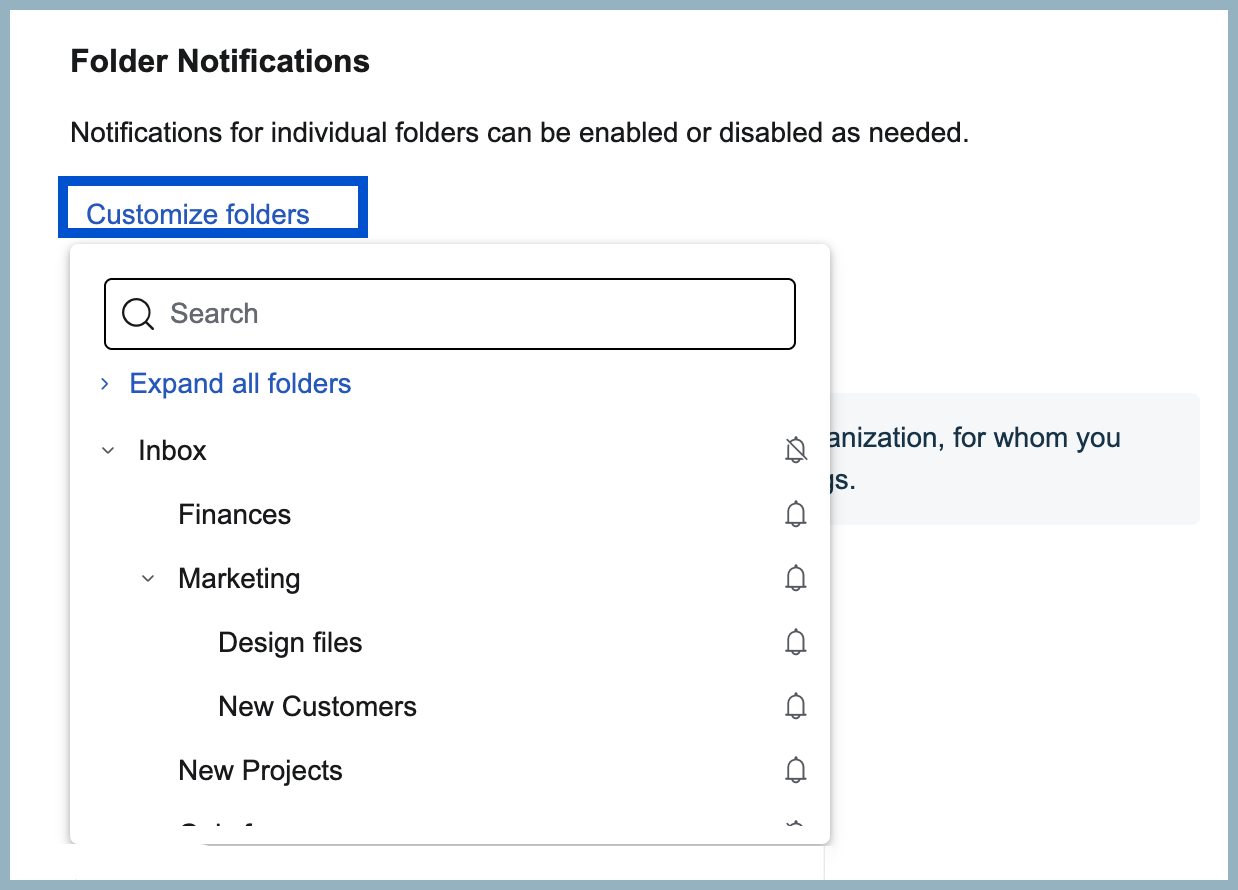Select the New Projects folder
1238x890 pixels.
260,770
